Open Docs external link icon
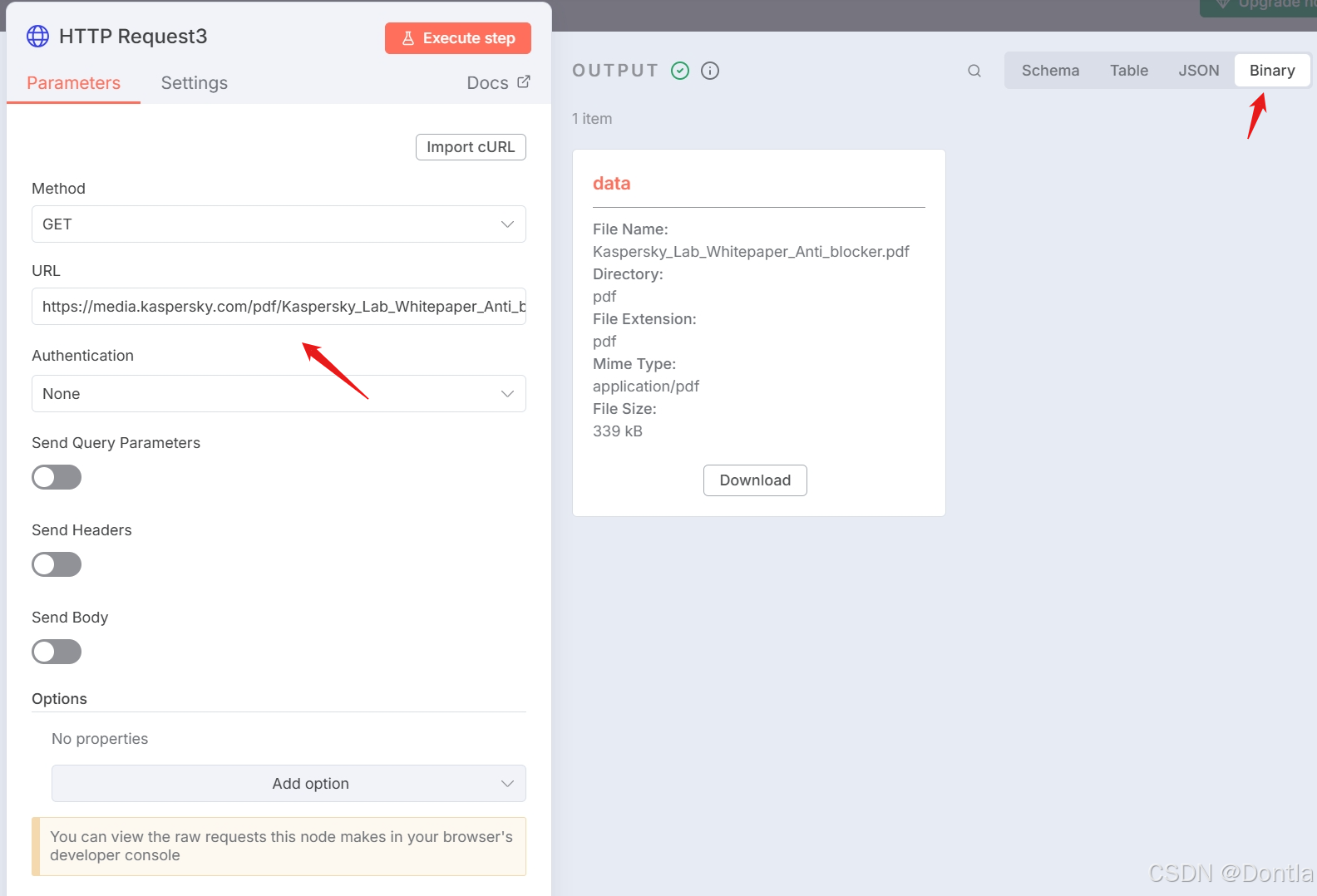The width and height of the screenshot is (1317, 896). tap(524, 82)
